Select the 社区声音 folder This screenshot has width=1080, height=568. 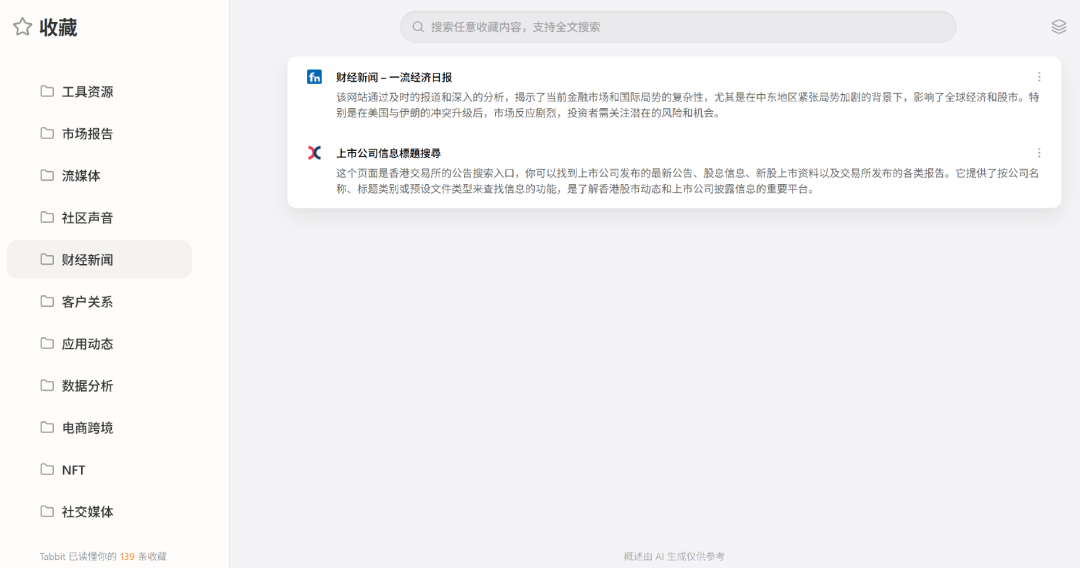[87, 218]
